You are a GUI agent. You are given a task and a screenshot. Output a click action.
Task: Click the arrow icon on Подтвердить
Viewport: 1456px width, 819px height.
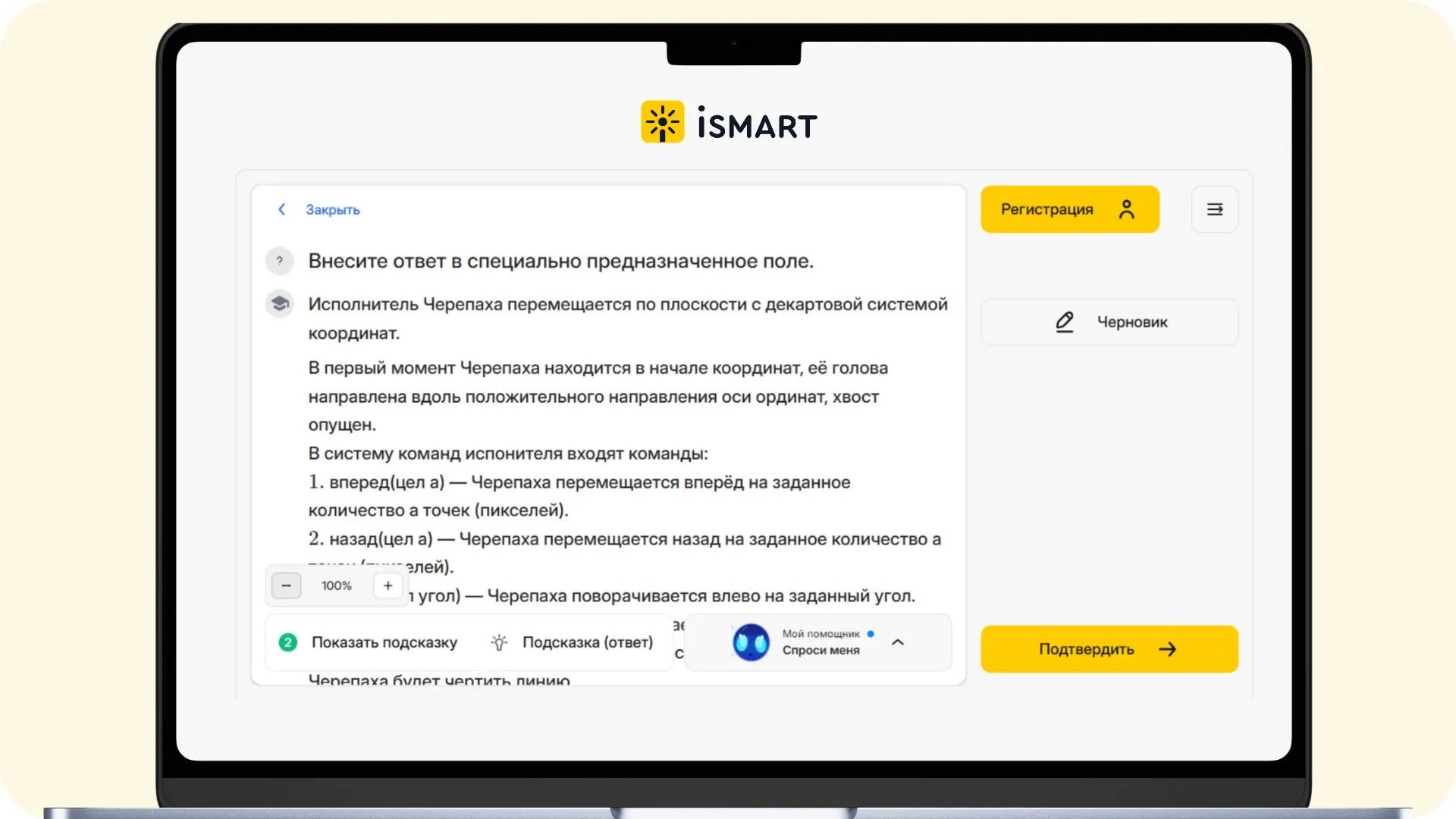(1167, 649)
